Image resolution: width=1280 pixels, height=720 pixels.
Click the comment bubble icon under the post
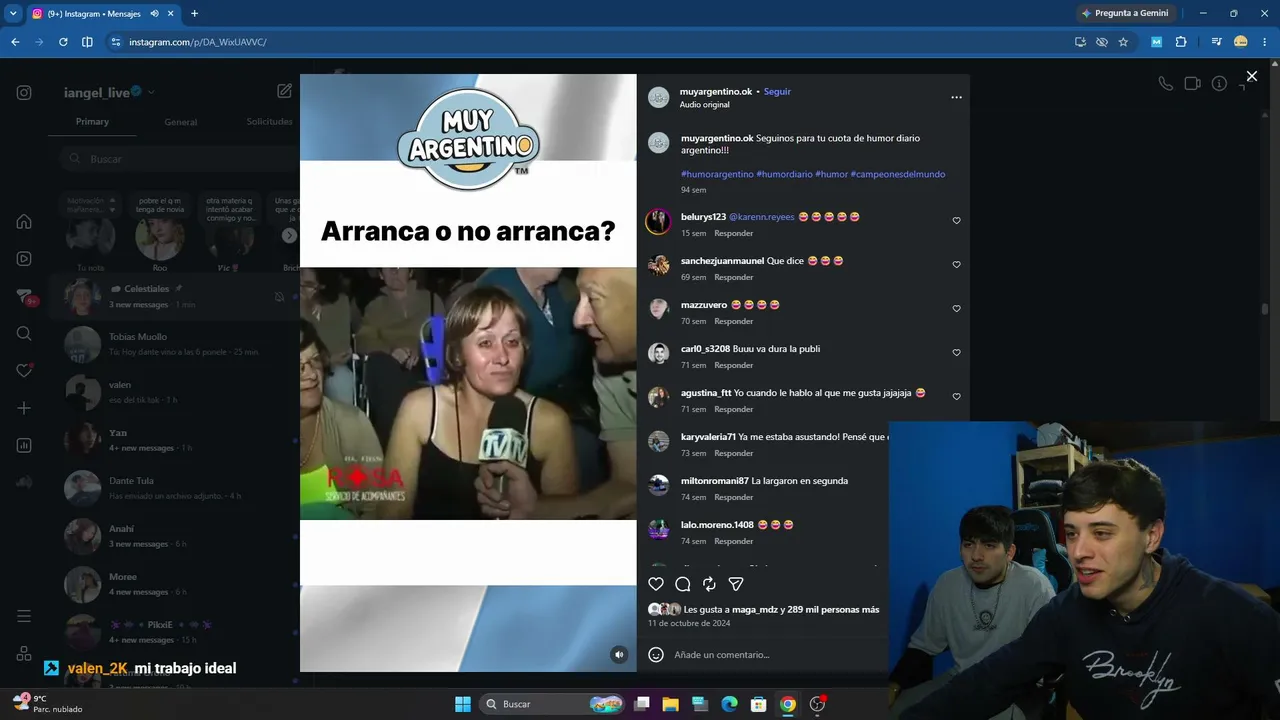pos(683,584)
